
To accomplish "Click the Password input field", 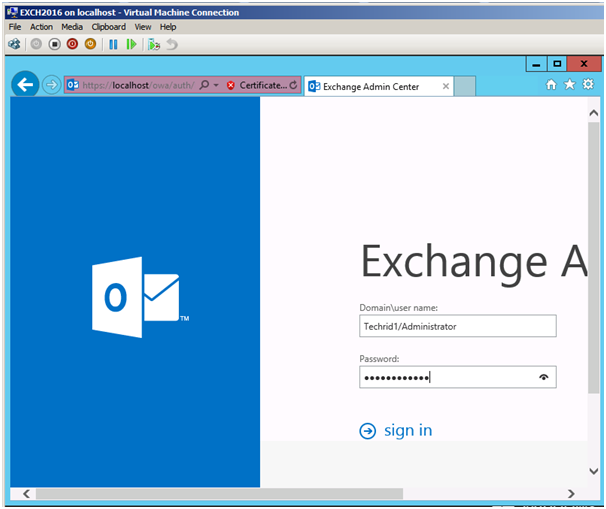I will (458, 377).
